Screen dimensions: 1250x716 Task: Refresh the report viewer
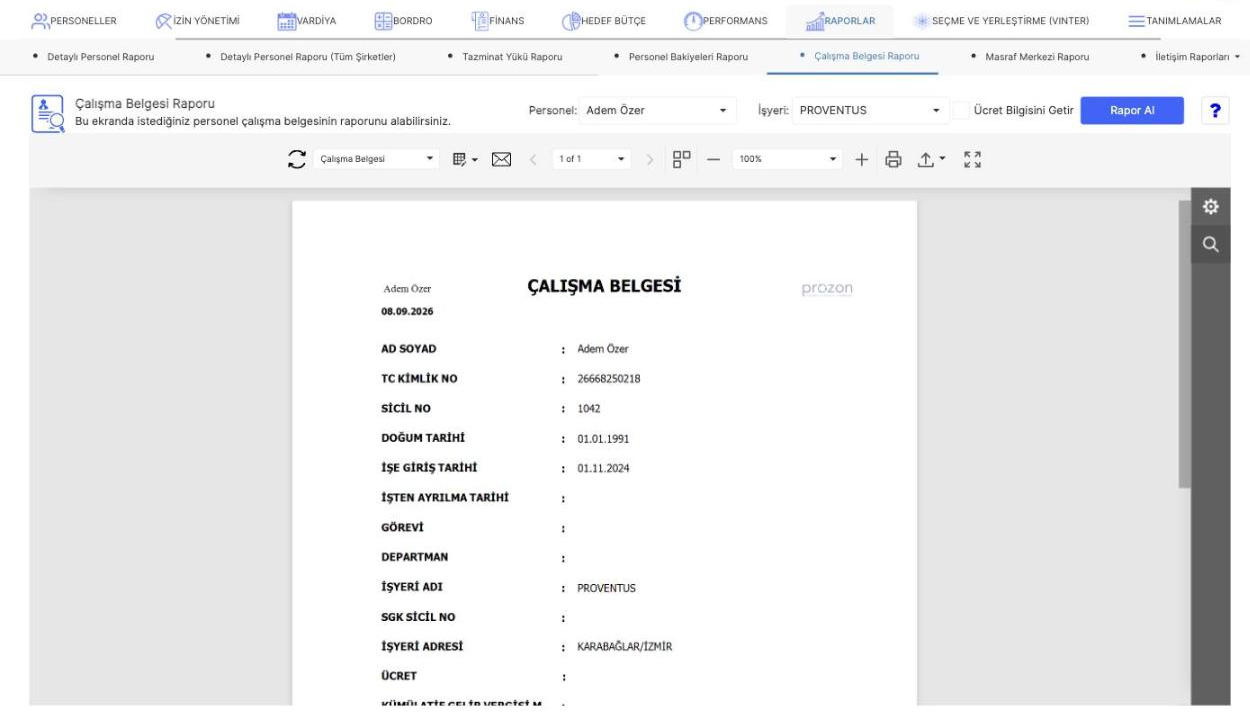click(297, 159)
